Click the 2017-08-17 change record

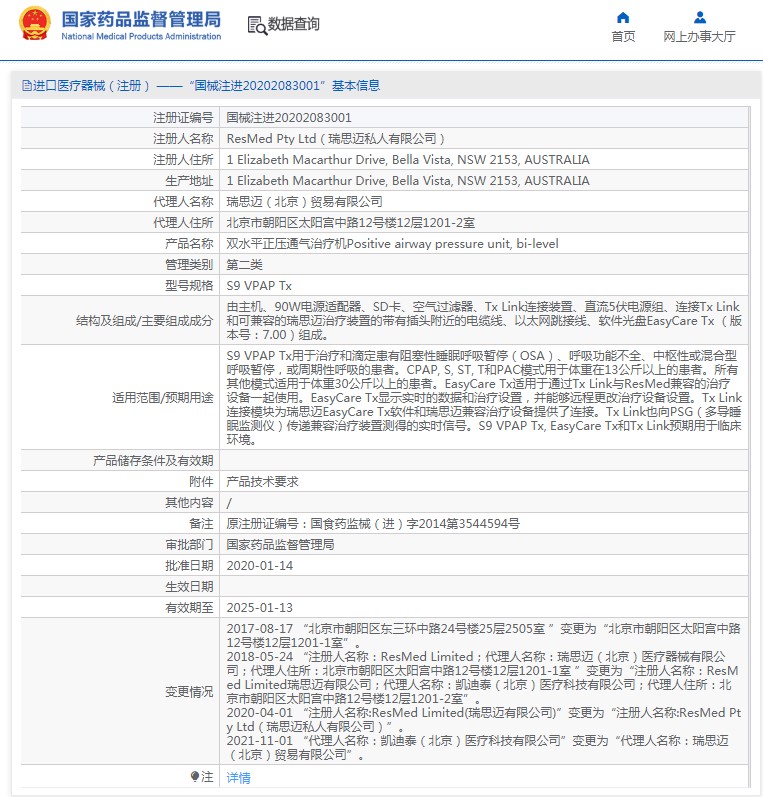[x=483, y=635]
